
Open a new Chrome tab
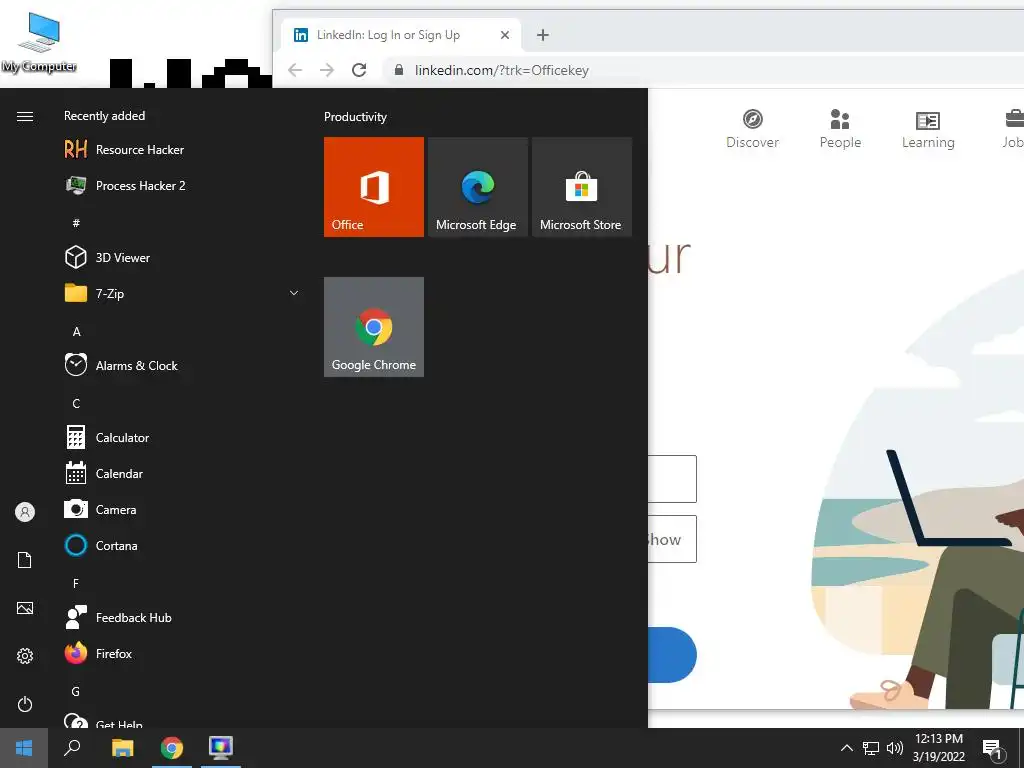(543, 35)
